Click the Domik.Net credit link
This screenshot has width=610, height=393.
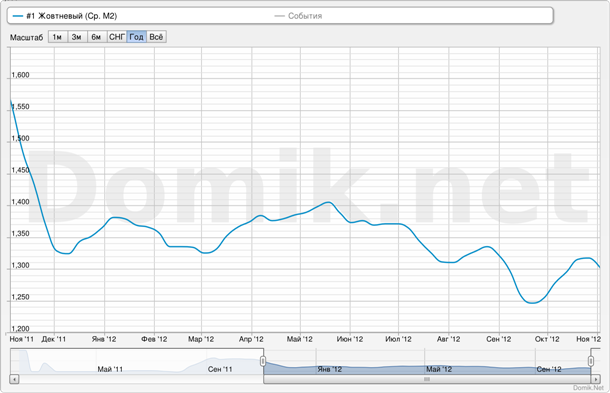click(588, 388)
